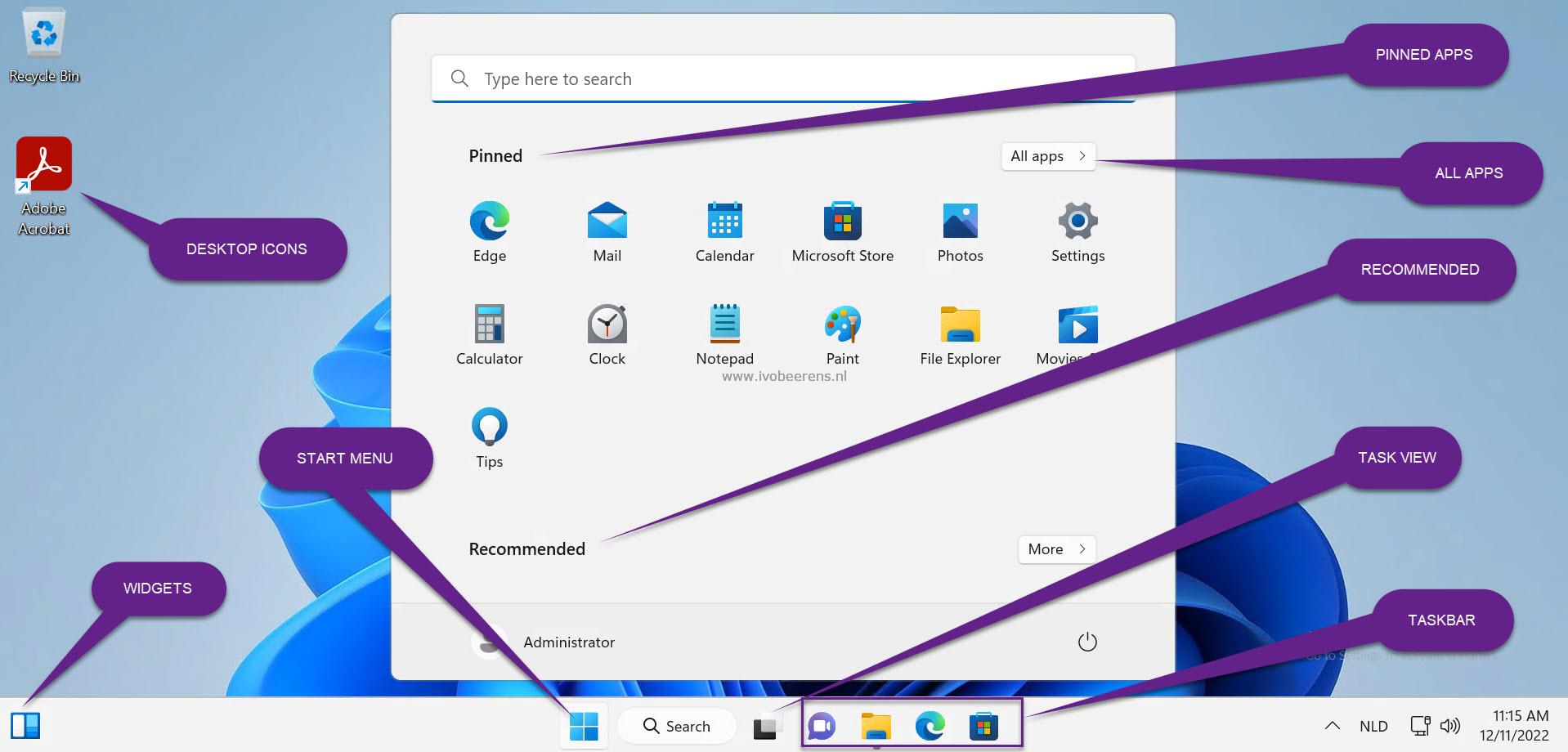The image size is (1568, 752).
Task: Open the Administrator account menu
Action: [544, 642]
